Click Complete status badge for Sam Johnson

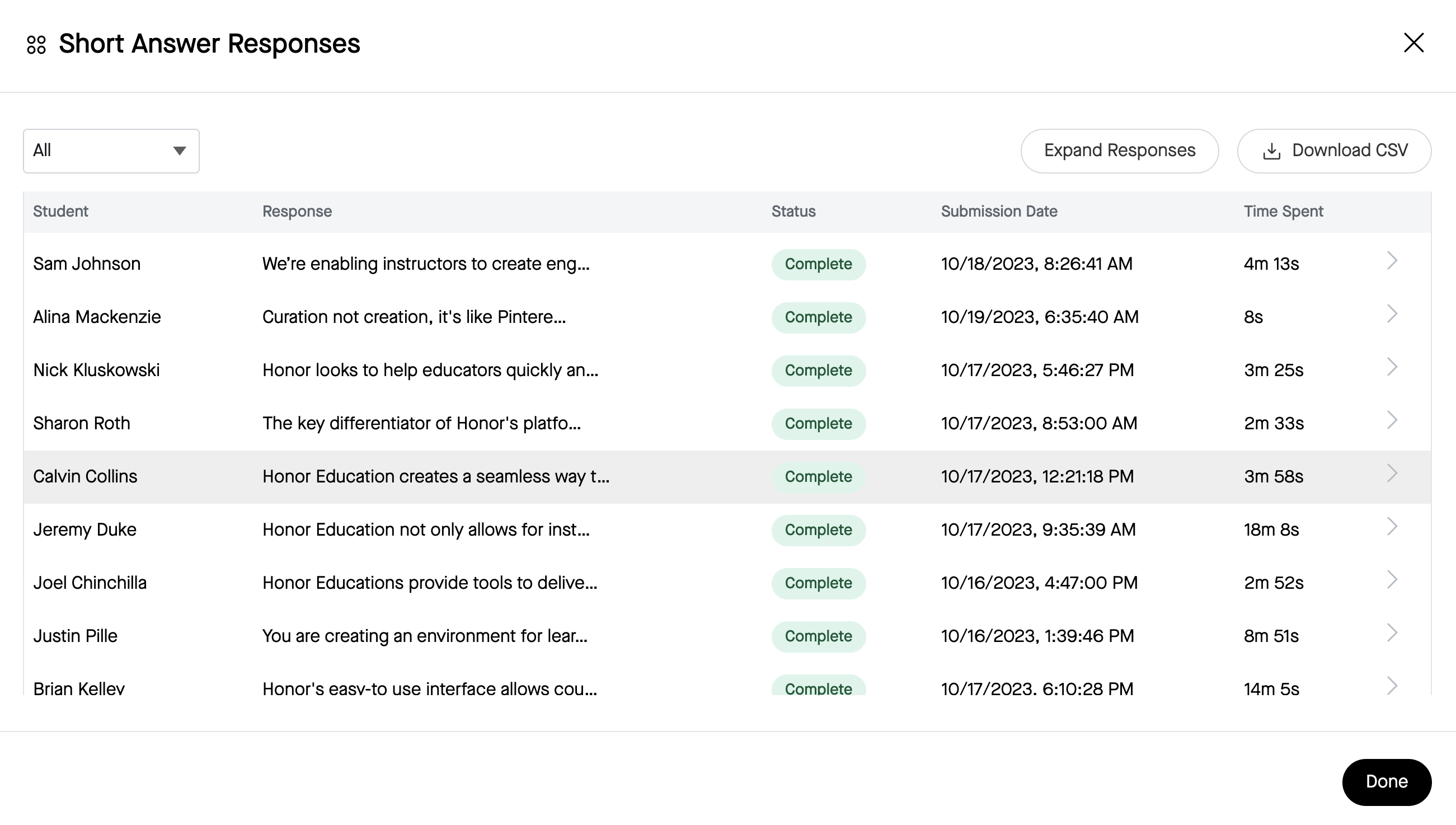[818, 265]
